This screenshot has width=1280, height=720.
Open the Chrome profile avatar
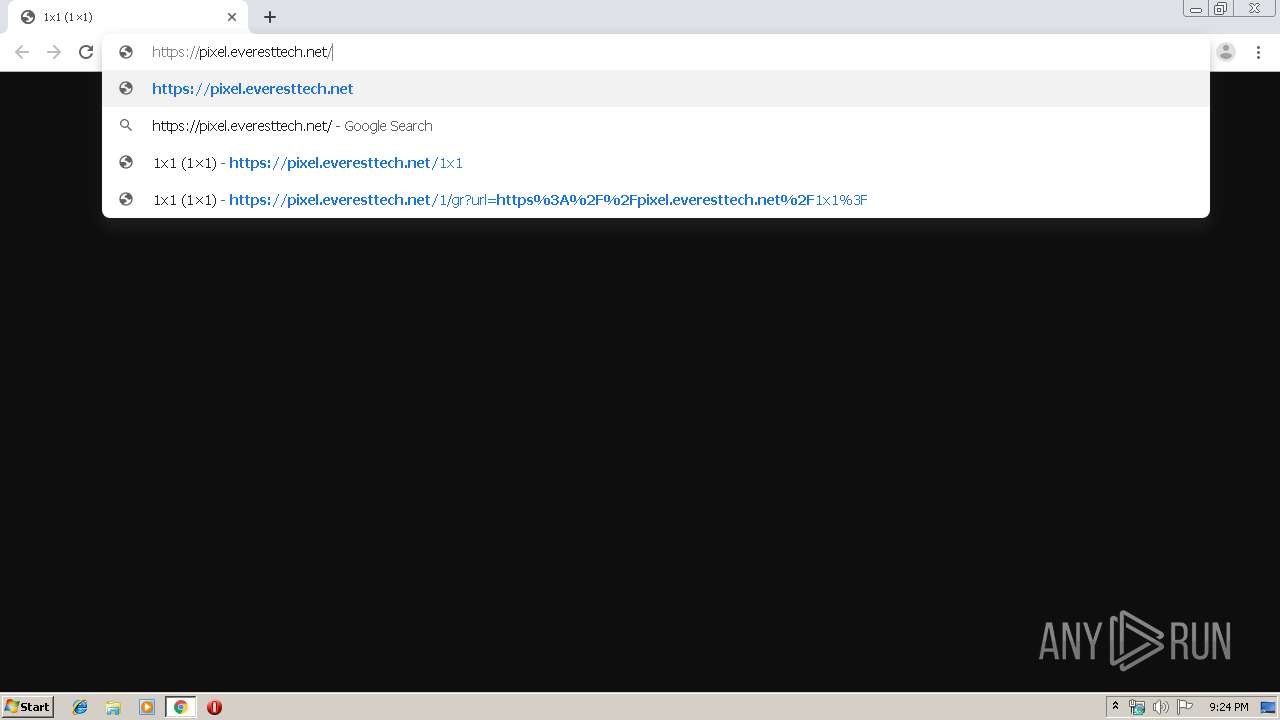pyautogui.click(x=1226, y=52)
